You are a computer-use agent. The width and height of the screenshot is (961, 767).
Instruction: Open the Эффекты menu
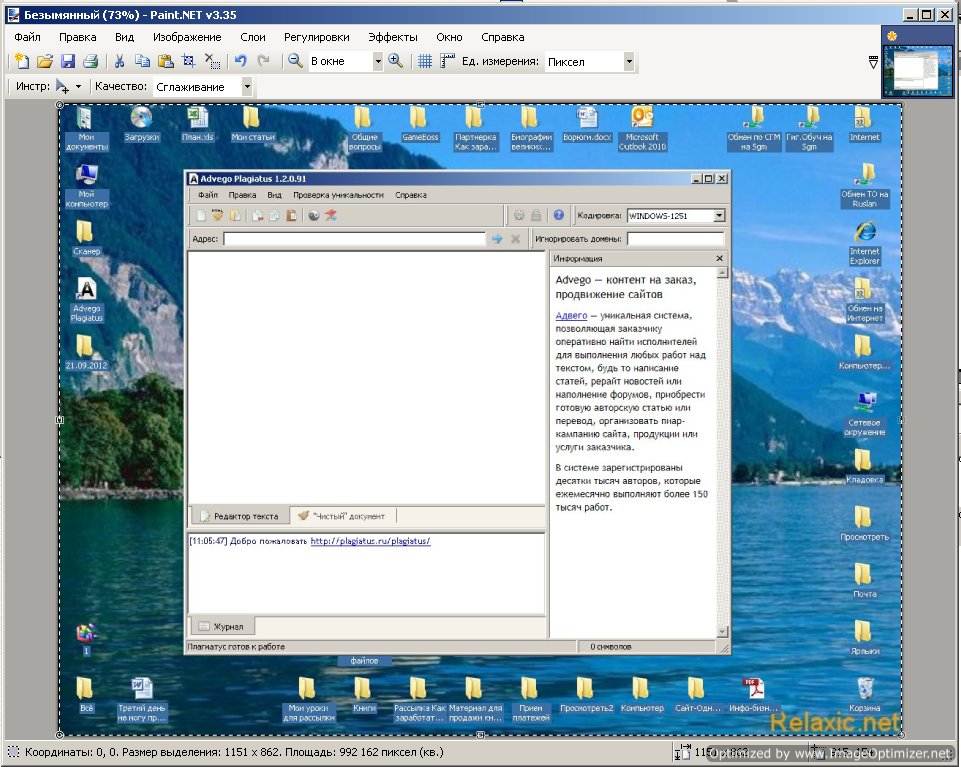point(393,37)
